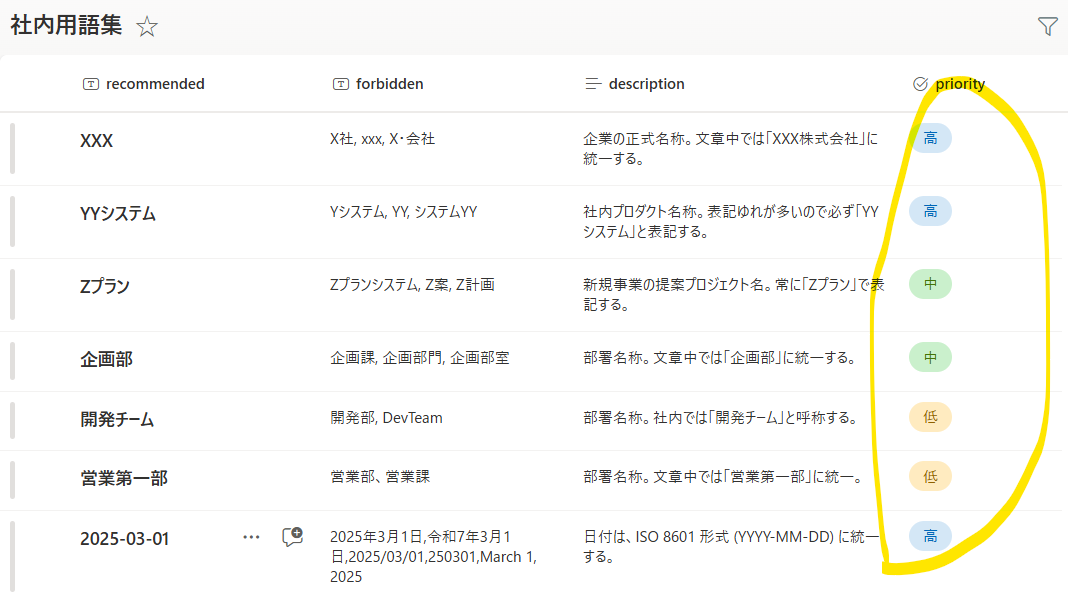This screenshot has height=598, width=1068.
Task: Click the ISO 8601 description cell
Action: (732, 546)
